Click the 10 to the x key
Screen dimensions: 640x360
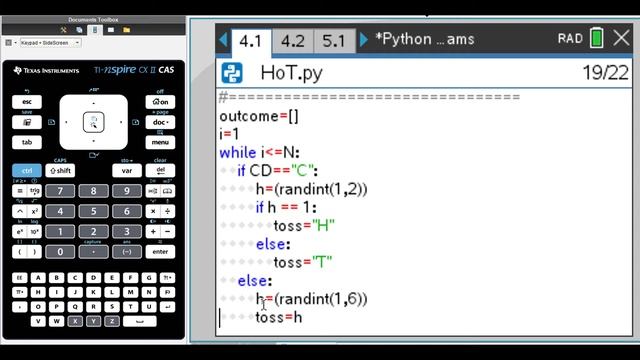point(34,231)
